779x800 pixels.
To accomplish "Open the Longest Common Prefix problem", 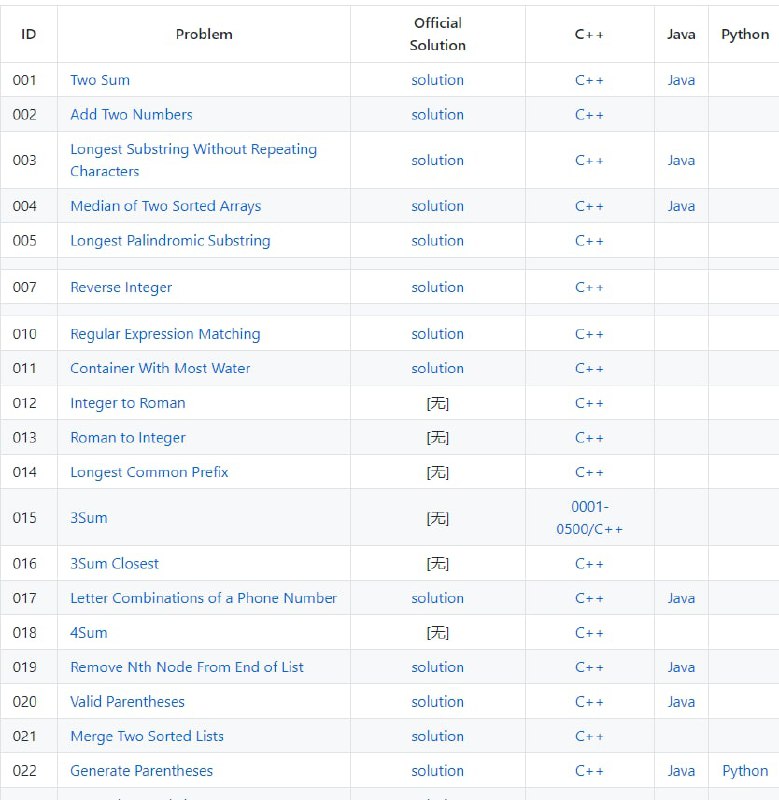I will pyautogui.click(x=149, y=472).
